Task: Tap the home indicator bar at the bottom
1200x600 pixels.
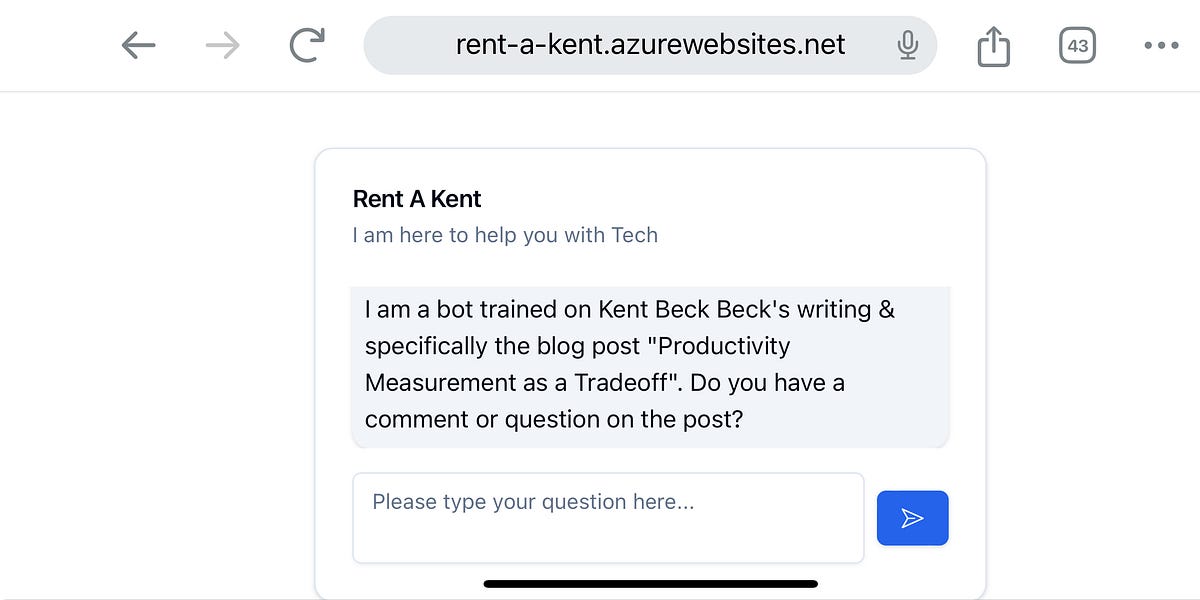Action: pos(649,584)
